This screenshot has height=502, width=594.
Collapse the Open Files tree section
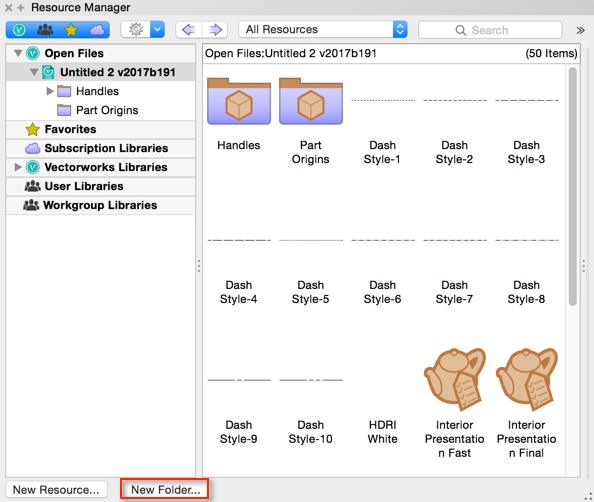(x=18, y=53)
